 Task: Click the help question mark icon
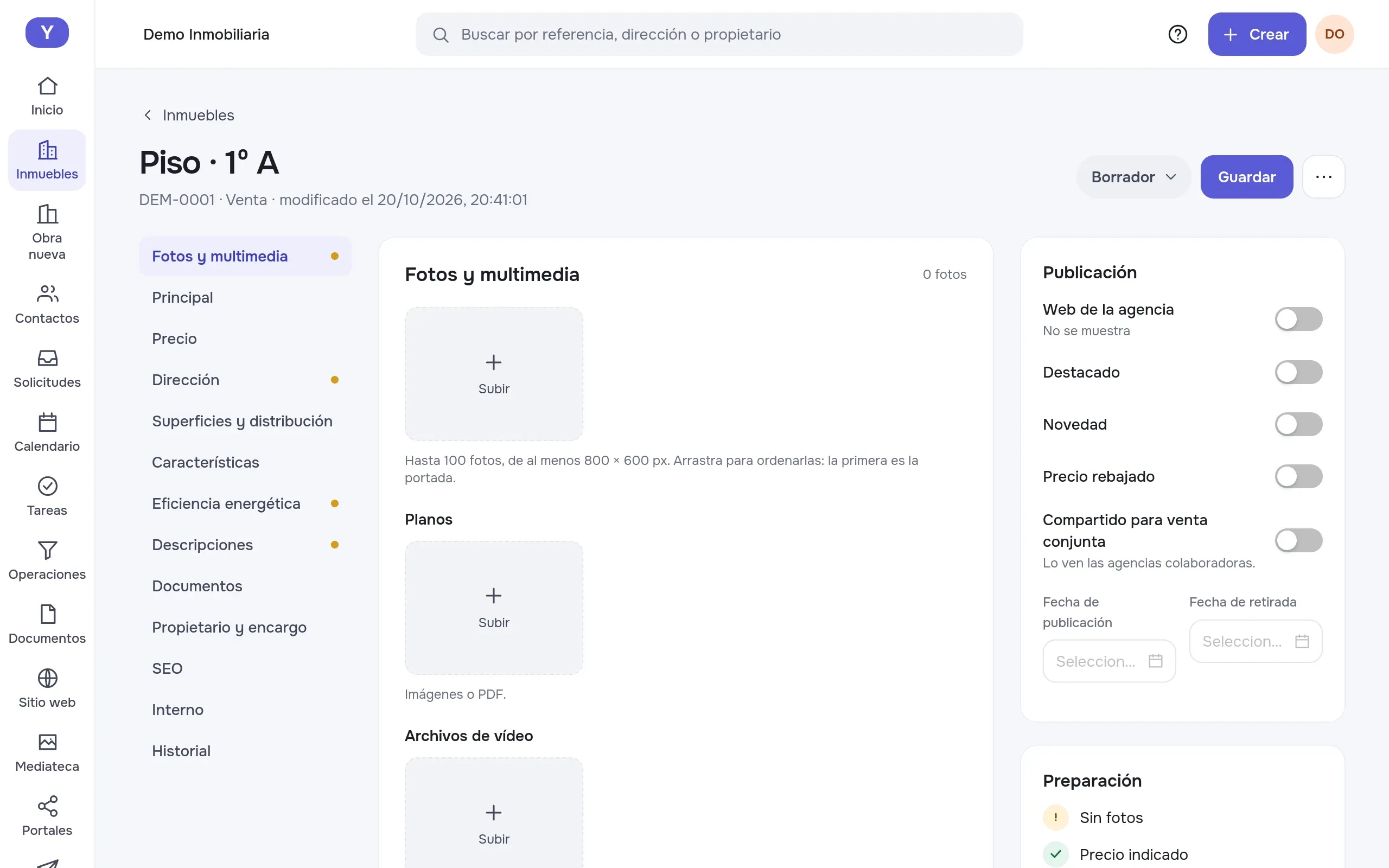click(x=1177, y=34)
